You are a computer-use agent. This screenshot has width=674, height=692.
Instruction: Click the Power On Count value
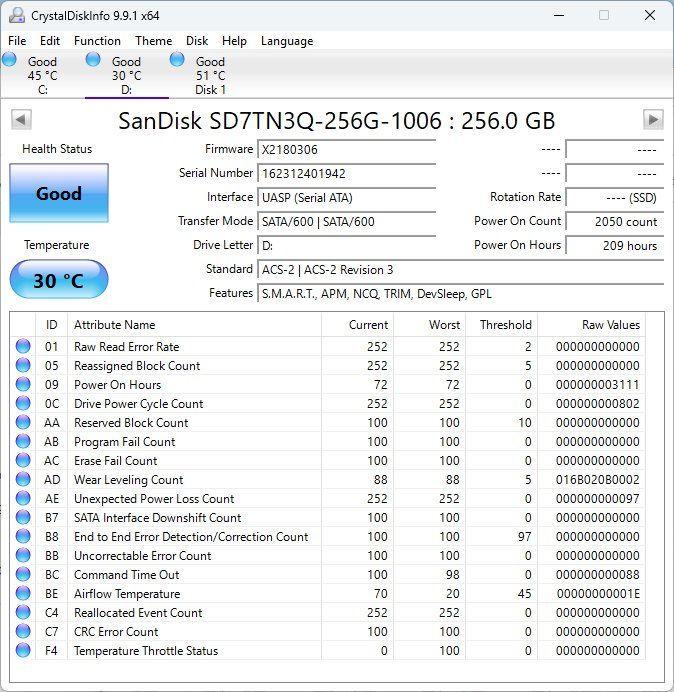(614, 222)
